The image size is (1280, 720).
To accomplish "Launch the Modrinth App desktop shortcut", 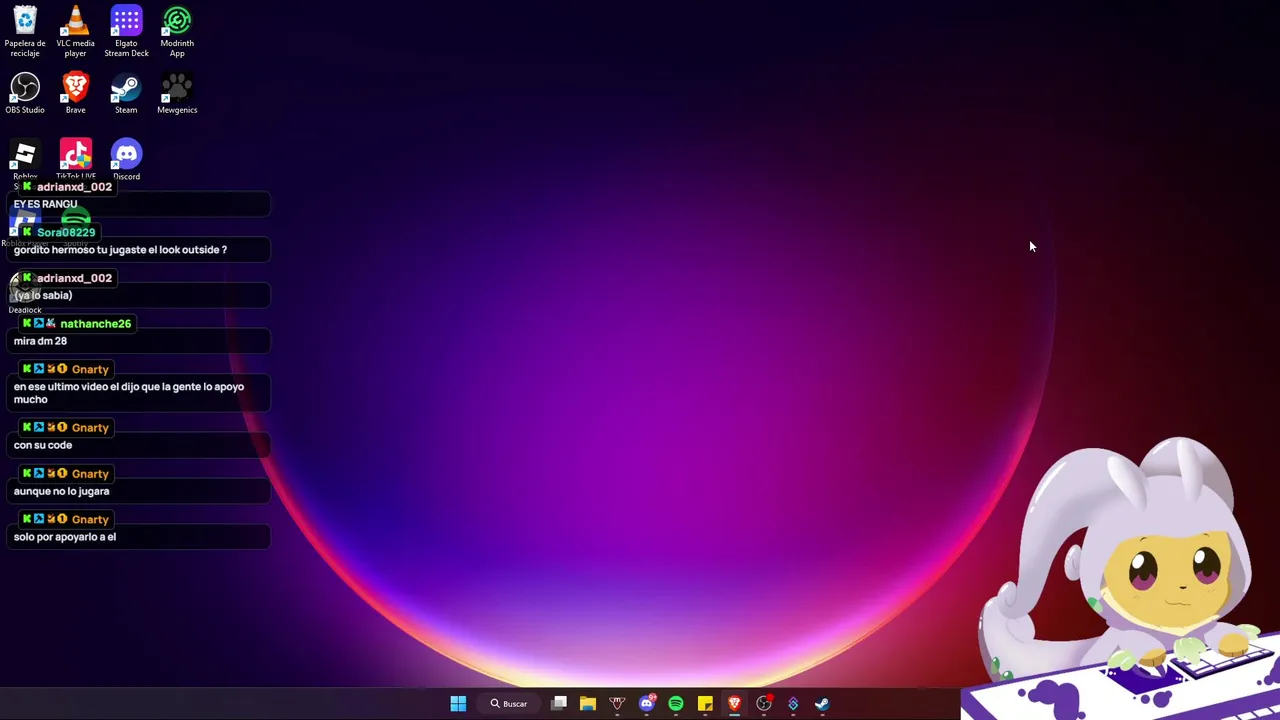I will point(177,31).
